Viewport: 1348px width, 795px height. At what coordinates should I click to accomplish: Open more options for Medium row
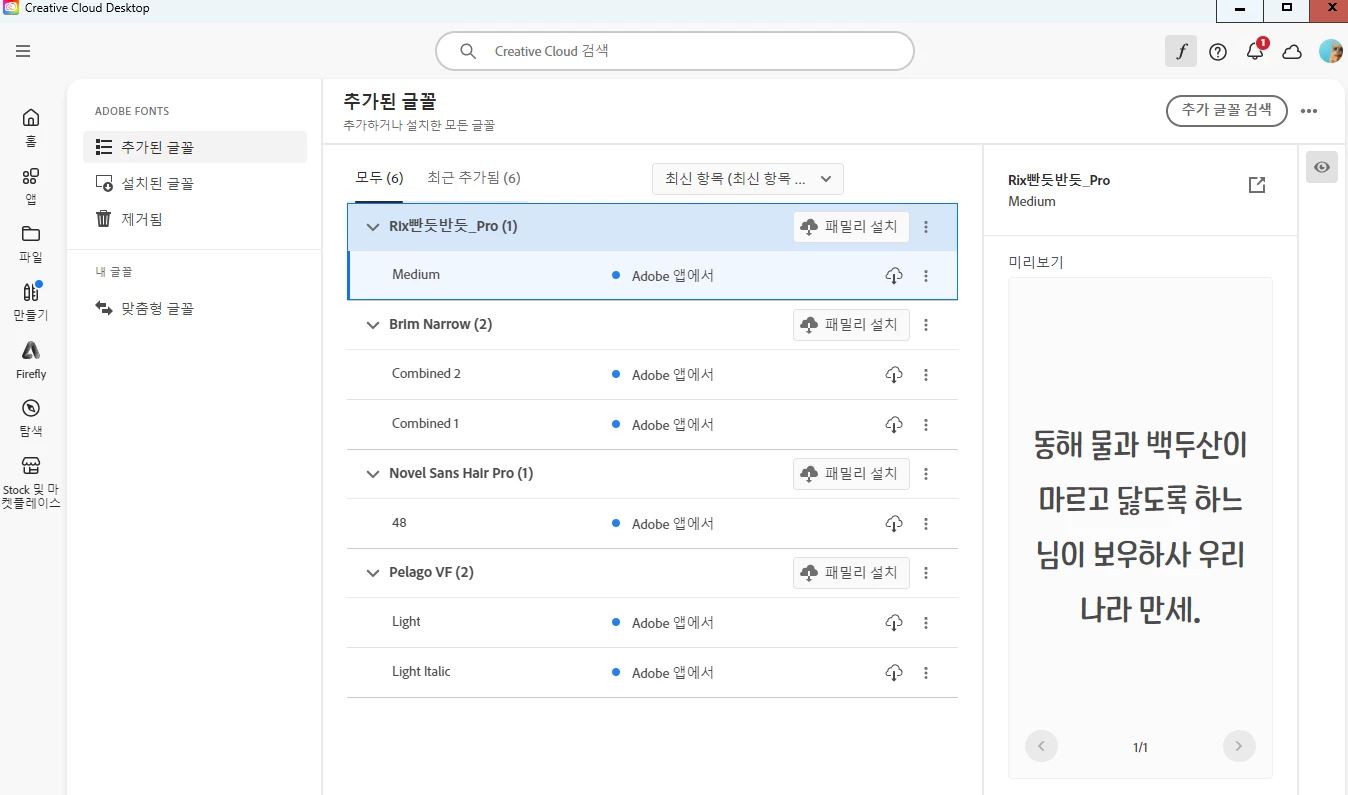coord(926,275)
